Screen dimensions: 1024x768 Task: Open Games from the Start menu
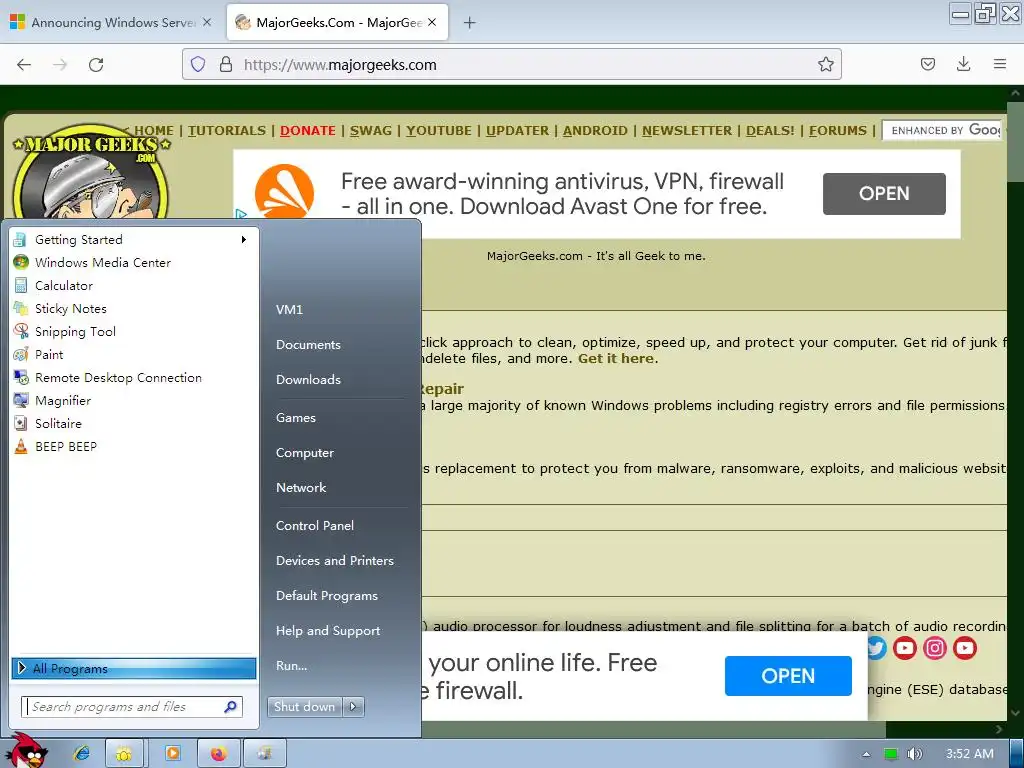pos(296,418)
